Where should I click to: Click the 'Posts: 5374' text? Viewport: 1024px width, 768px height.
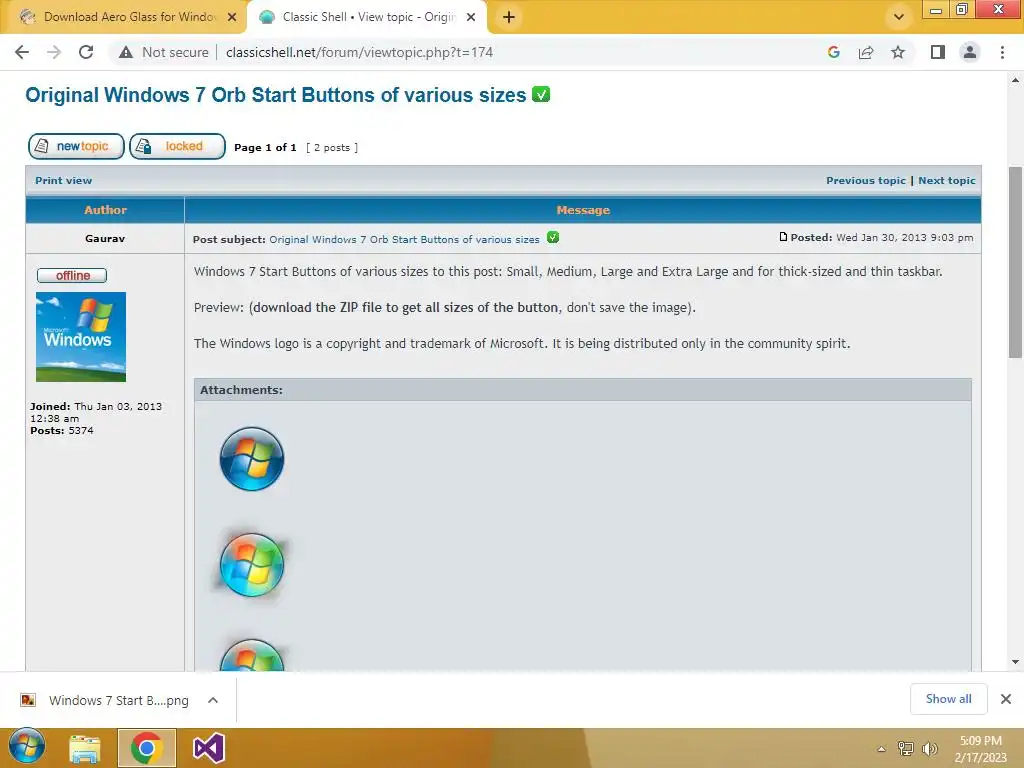pyautogui.click(x=61, y=430)
